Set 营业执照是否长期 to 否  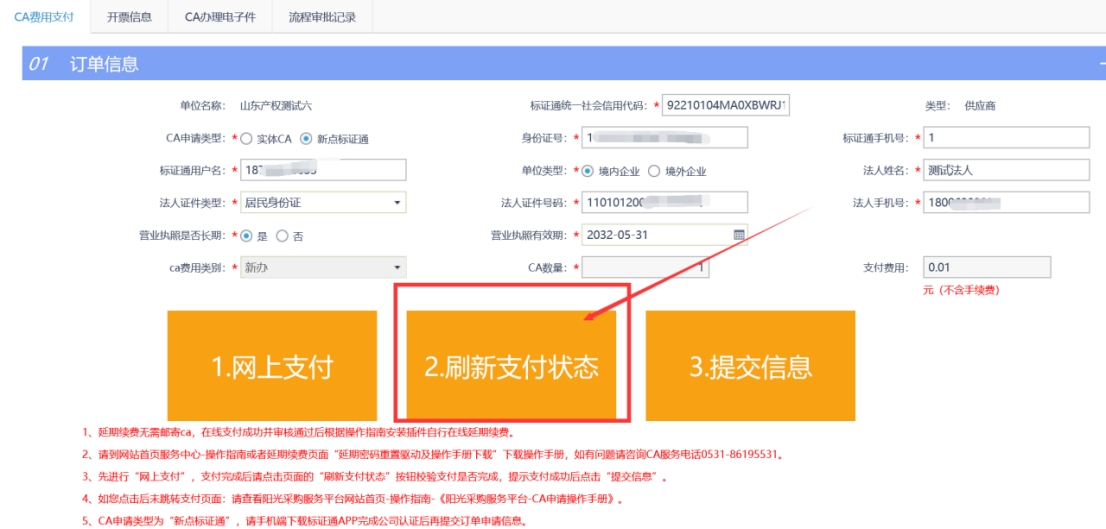point(282,236)
